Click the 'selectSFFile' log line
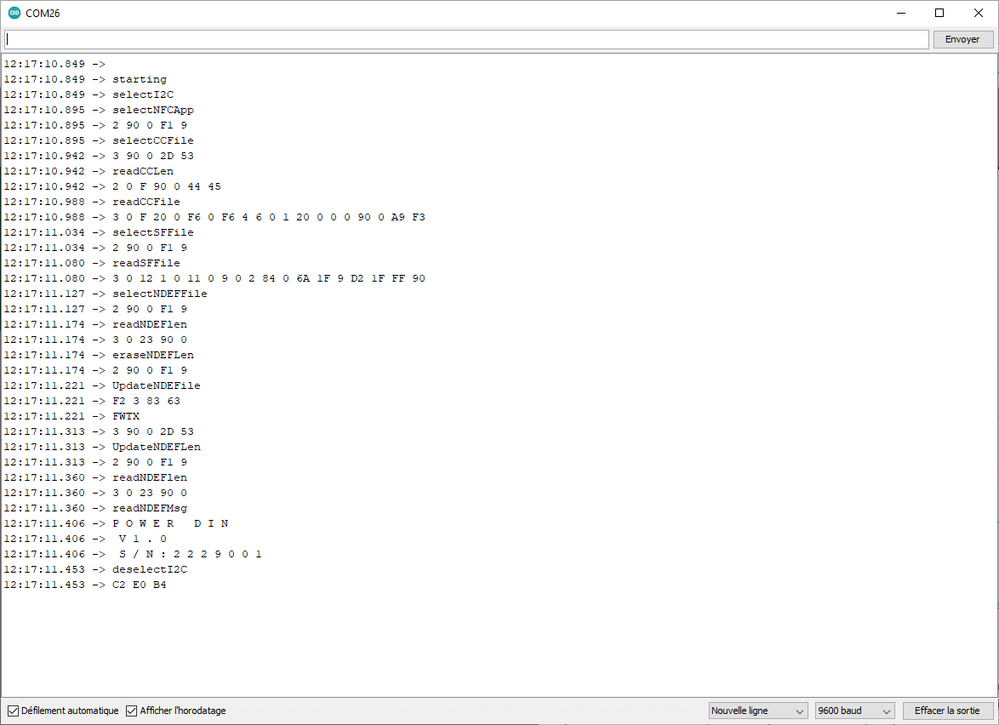This screenshot has height=725, width=999. pos(99,233)
